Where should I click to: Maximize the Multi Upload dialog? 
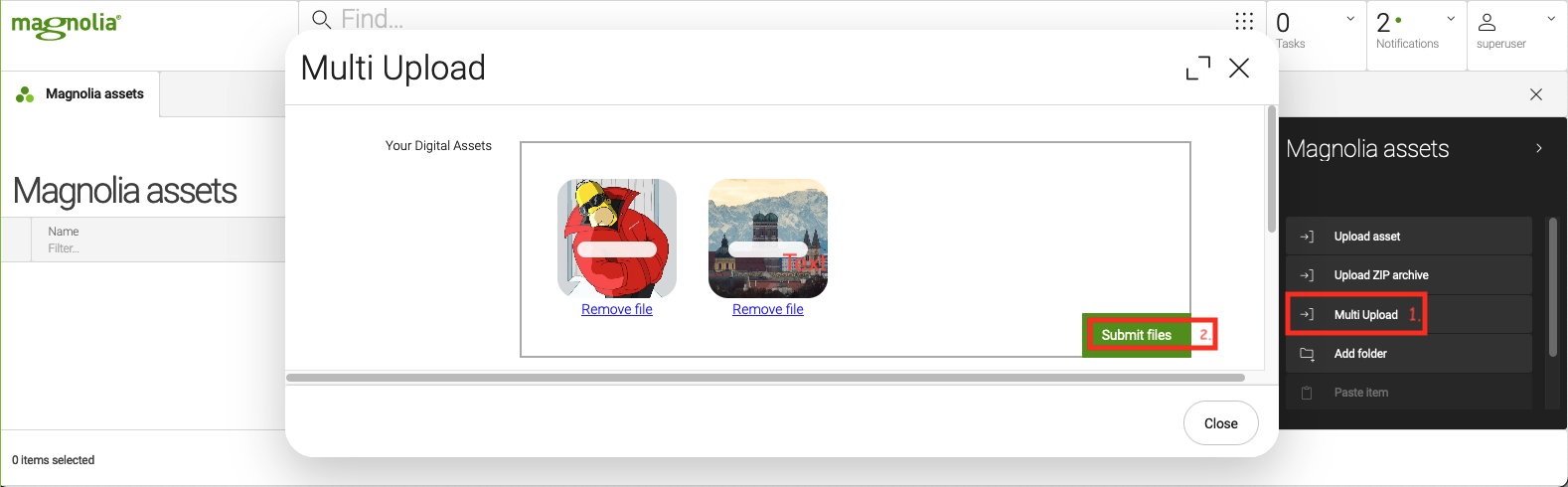pyautogui.click(x=1198, y=68)
